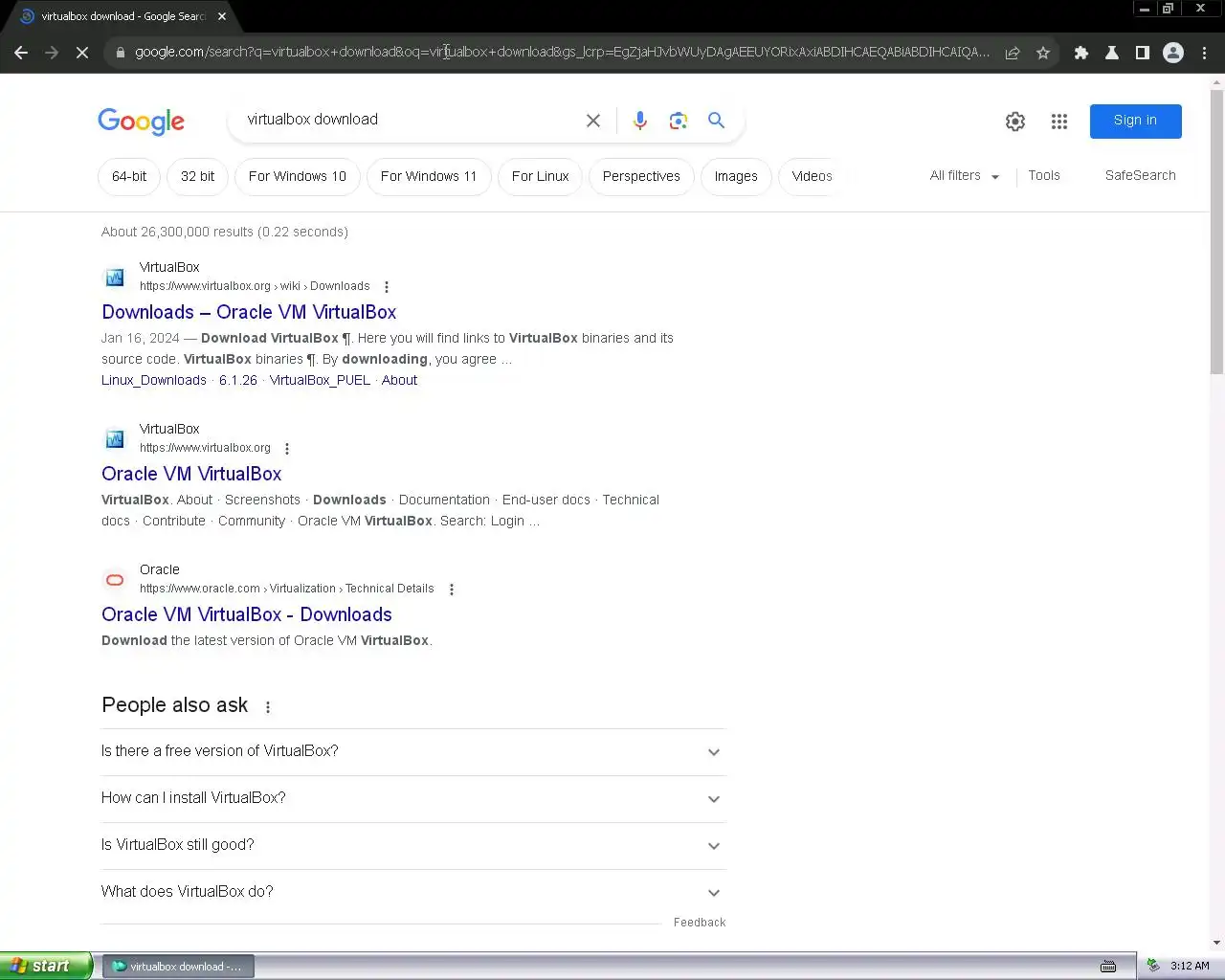Expand 'What does VirtualBox do?' question
Viewport: 1225px width, 980px height.
click(x=413, y=892)
